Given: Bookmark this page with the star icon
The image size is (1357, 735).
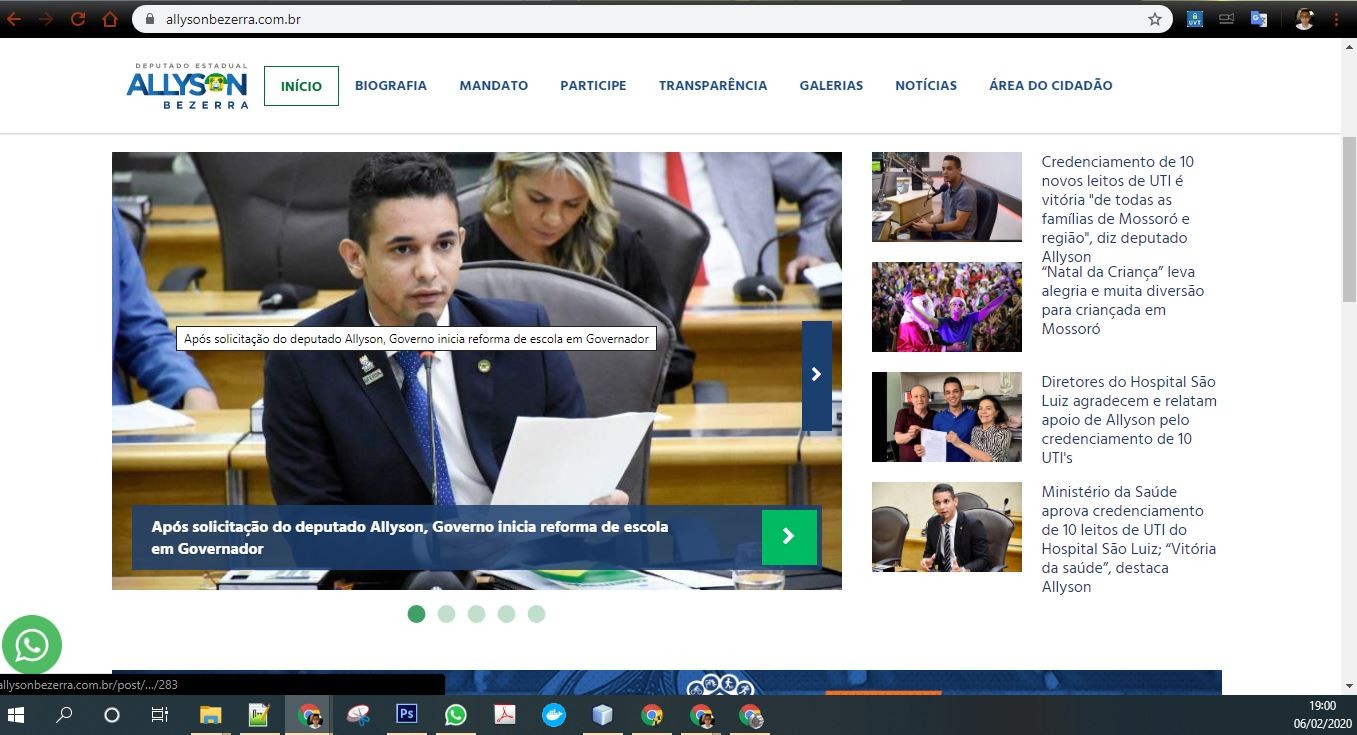Looking at the screenshot, I should (x=1155, y=19).
